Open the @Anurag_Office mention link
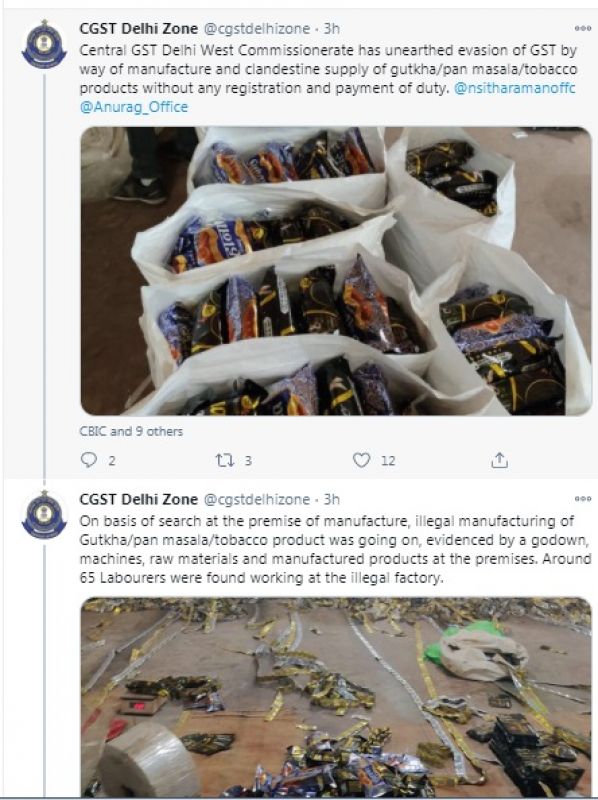The width and height of the screenshot is (598, 800). click(134, 107)
